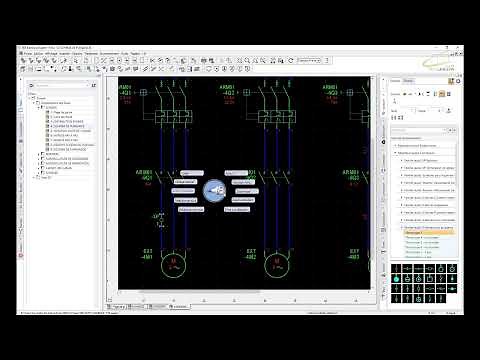Select the cyan highlighted symbol in symbol palette
Screen dimensions: 480x360
tap(396, 279)
